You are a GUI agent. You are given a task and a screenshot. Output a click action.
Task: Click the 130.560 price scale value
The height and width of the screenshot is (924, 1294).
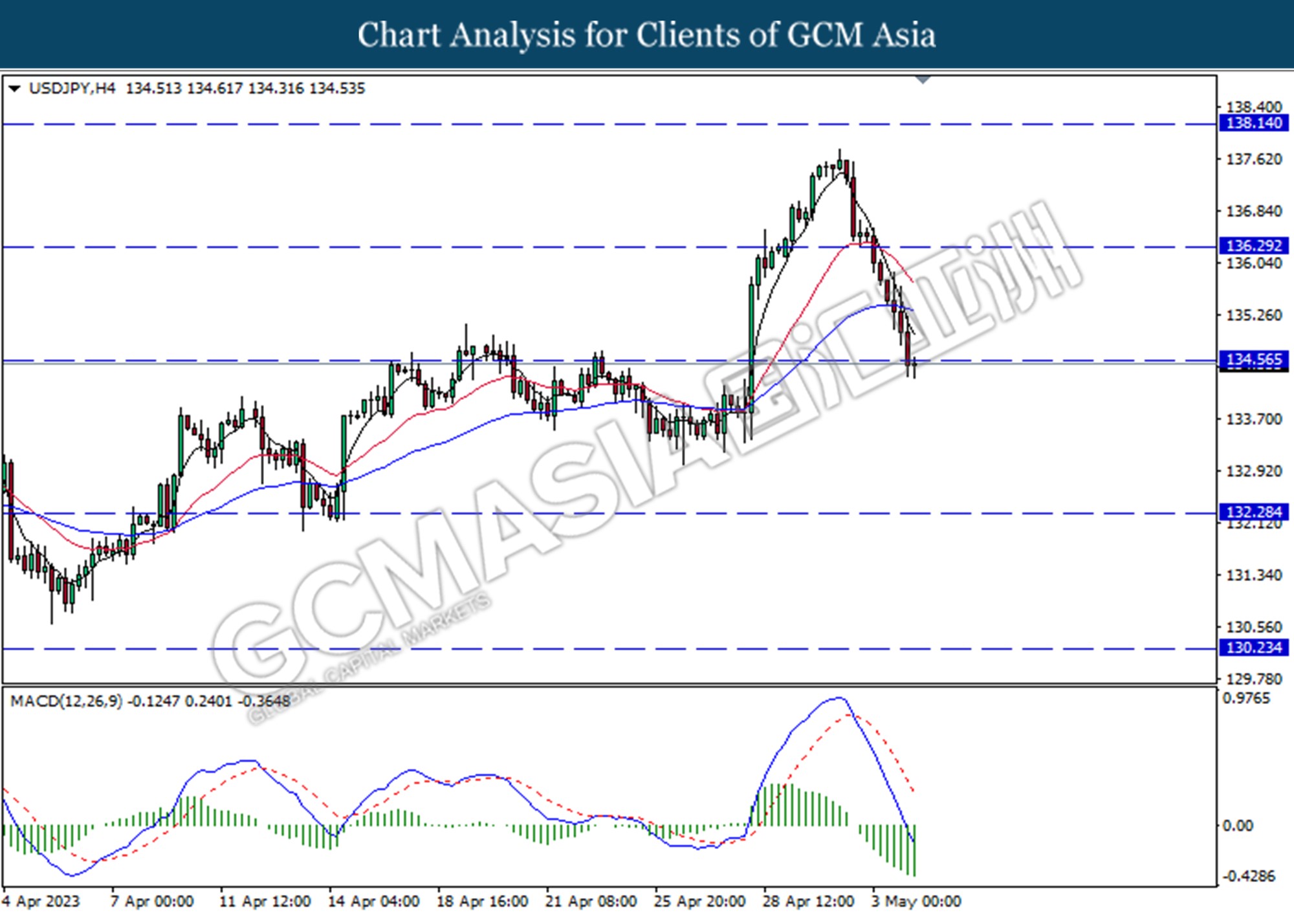[1254, 627]
